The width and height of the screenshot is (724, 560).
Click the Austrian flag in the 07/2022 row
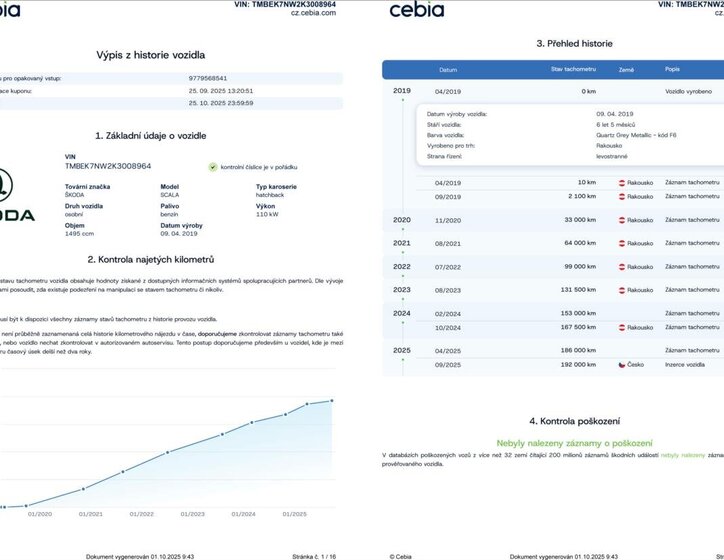click(x=622, y=267)
